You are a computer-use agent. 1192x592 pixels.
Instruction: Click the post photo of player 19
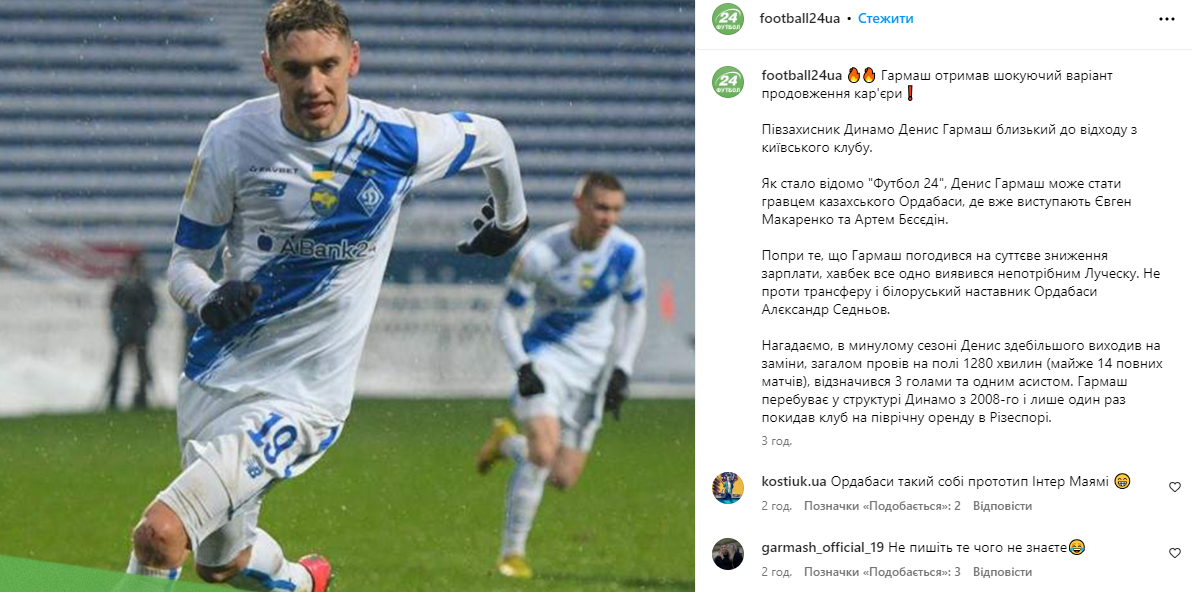[347, 296]
